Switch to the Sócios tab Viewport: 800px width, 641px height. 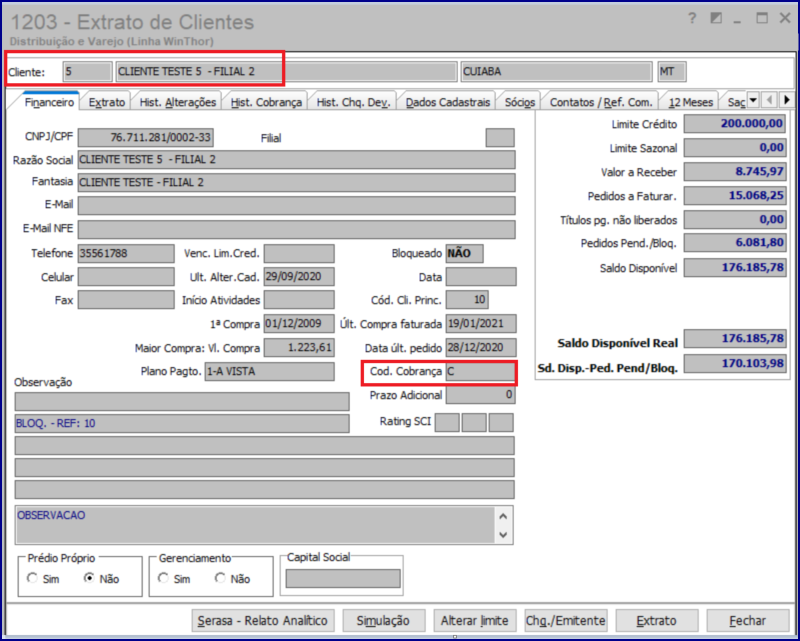[519, 102]
